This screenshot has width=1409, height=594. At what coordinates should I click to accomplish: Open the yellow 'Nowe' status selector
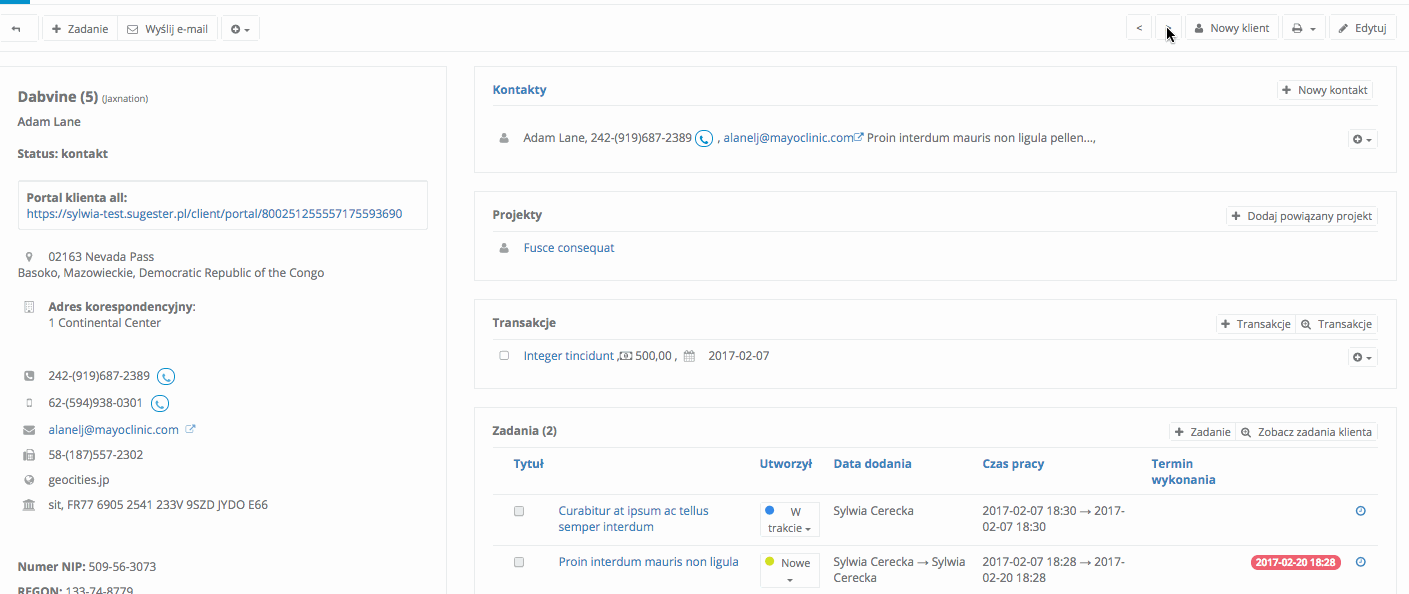click(x=790, y=570)
